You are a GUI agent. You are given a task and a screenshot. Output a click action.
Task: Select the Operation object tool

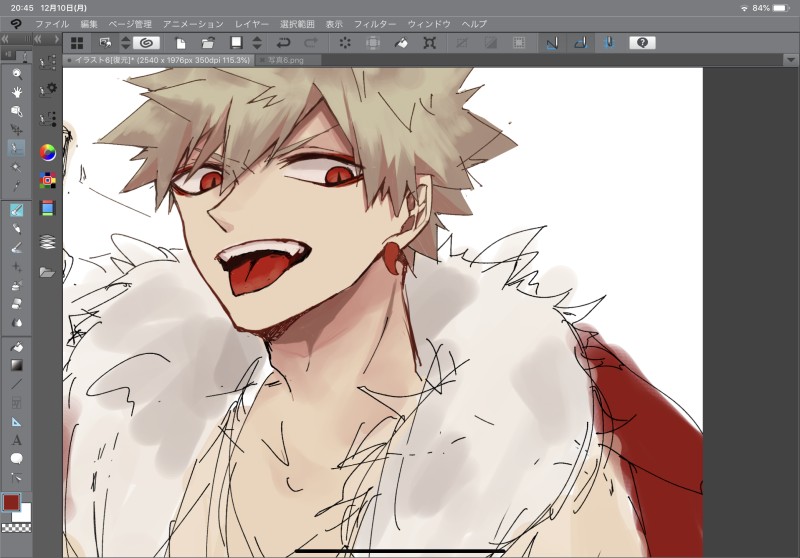click(17, 111)
